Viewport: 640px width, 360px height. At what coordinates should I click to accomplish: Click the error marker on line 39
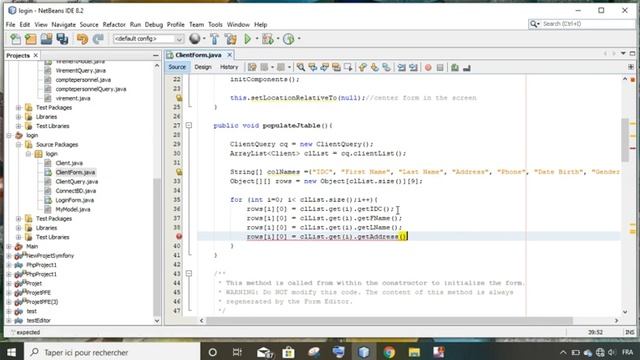[179, 236]
